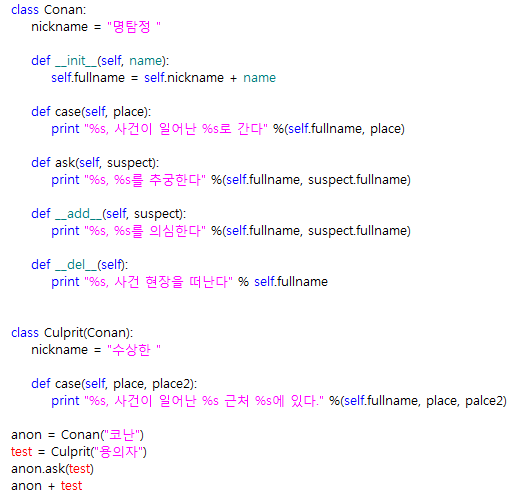Click the 'test = Culprit("용의자")' line

(x=79, y=452)
